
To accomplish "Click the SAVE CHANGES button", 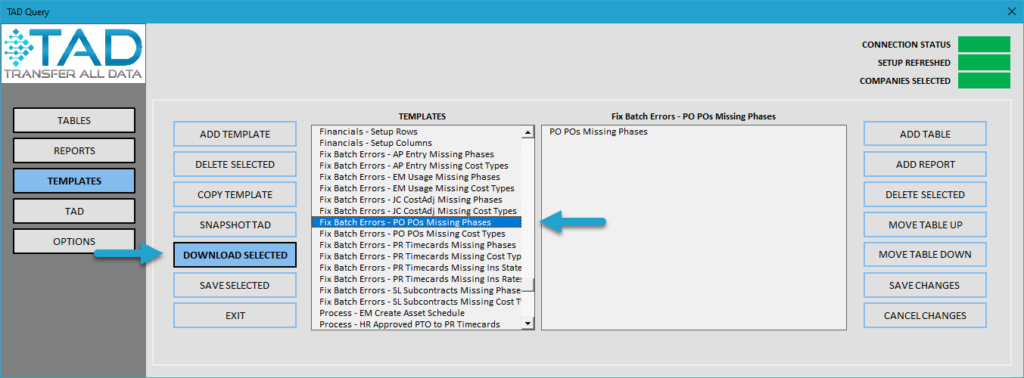I will coord(925,285).
